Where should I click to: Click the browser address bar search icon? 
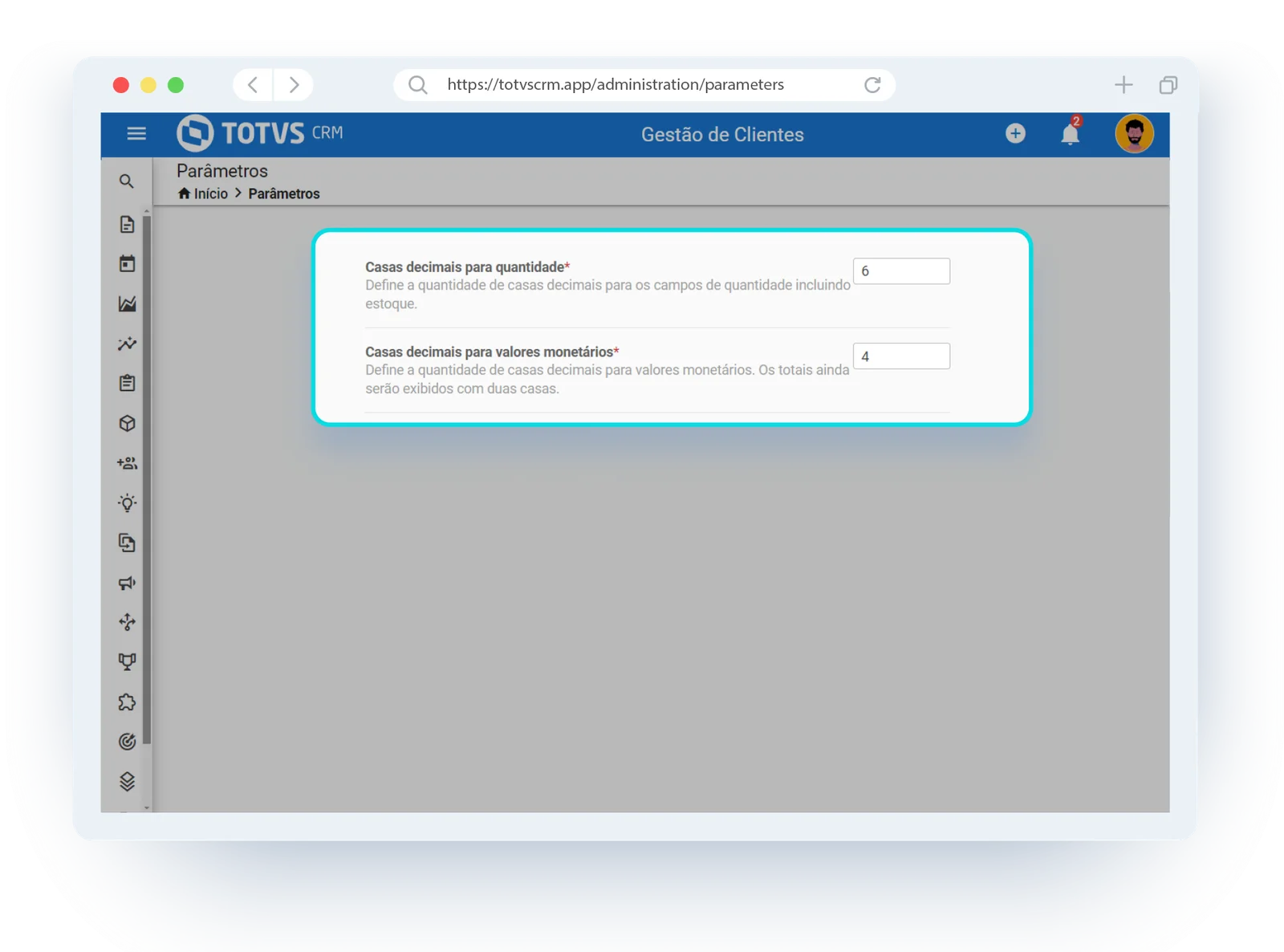pyautogui.click(x=417, y=84)
